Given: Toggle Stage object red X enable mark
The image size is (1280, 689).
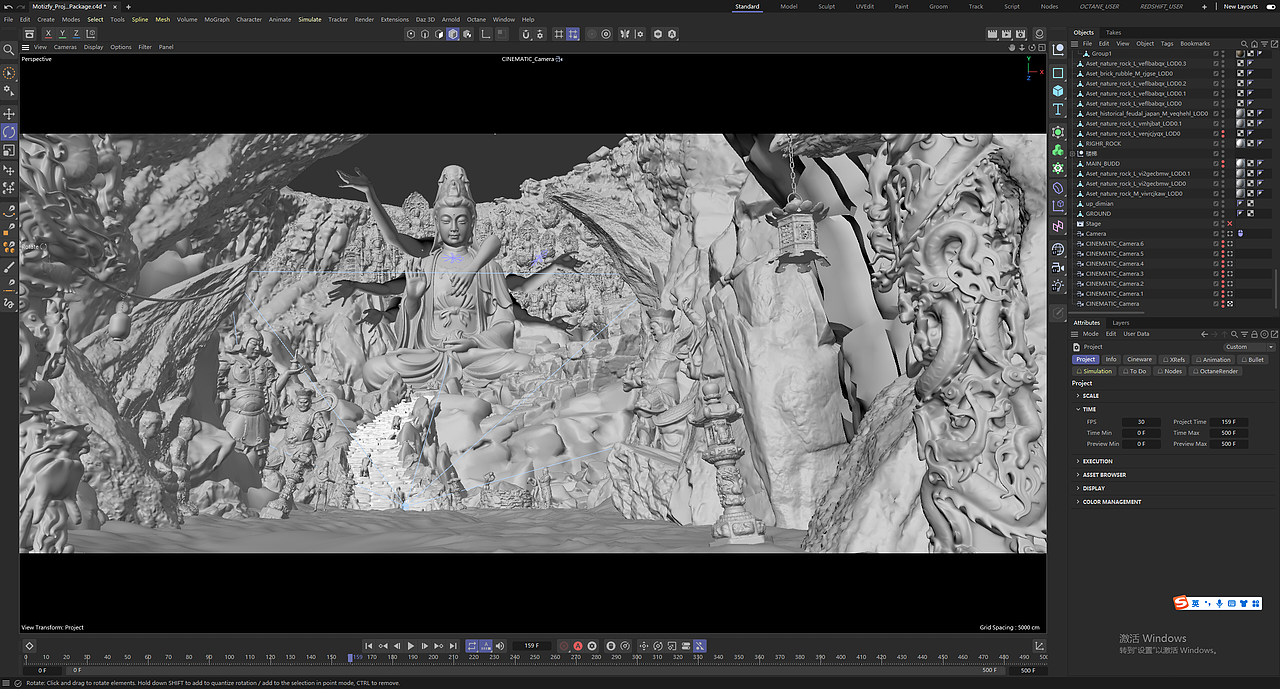Looking at the screenshot, I should point(1229,224).
